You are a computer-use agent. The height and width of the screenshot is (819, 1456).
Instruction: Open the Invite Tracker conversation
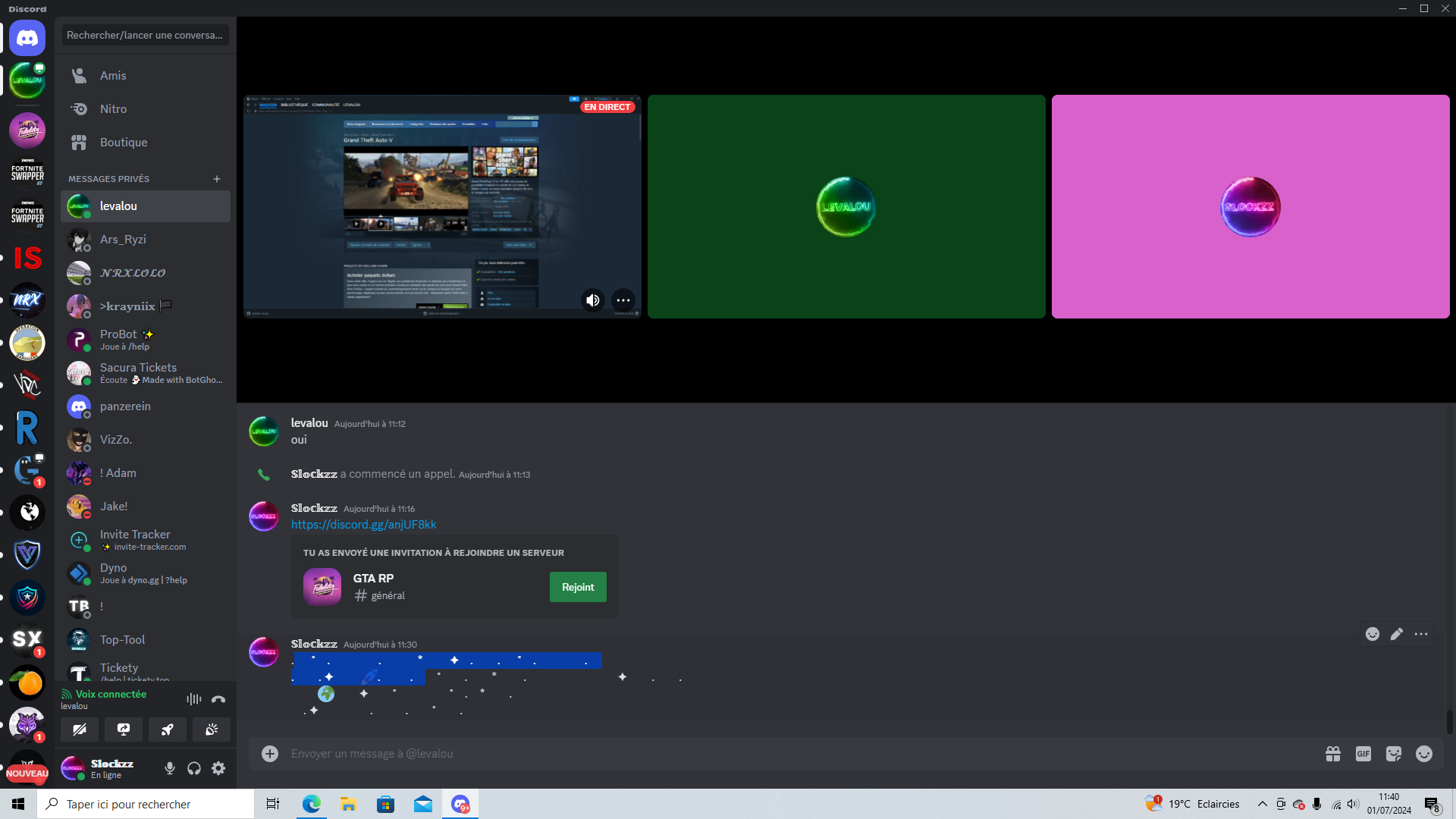click(x=146, y=540)
